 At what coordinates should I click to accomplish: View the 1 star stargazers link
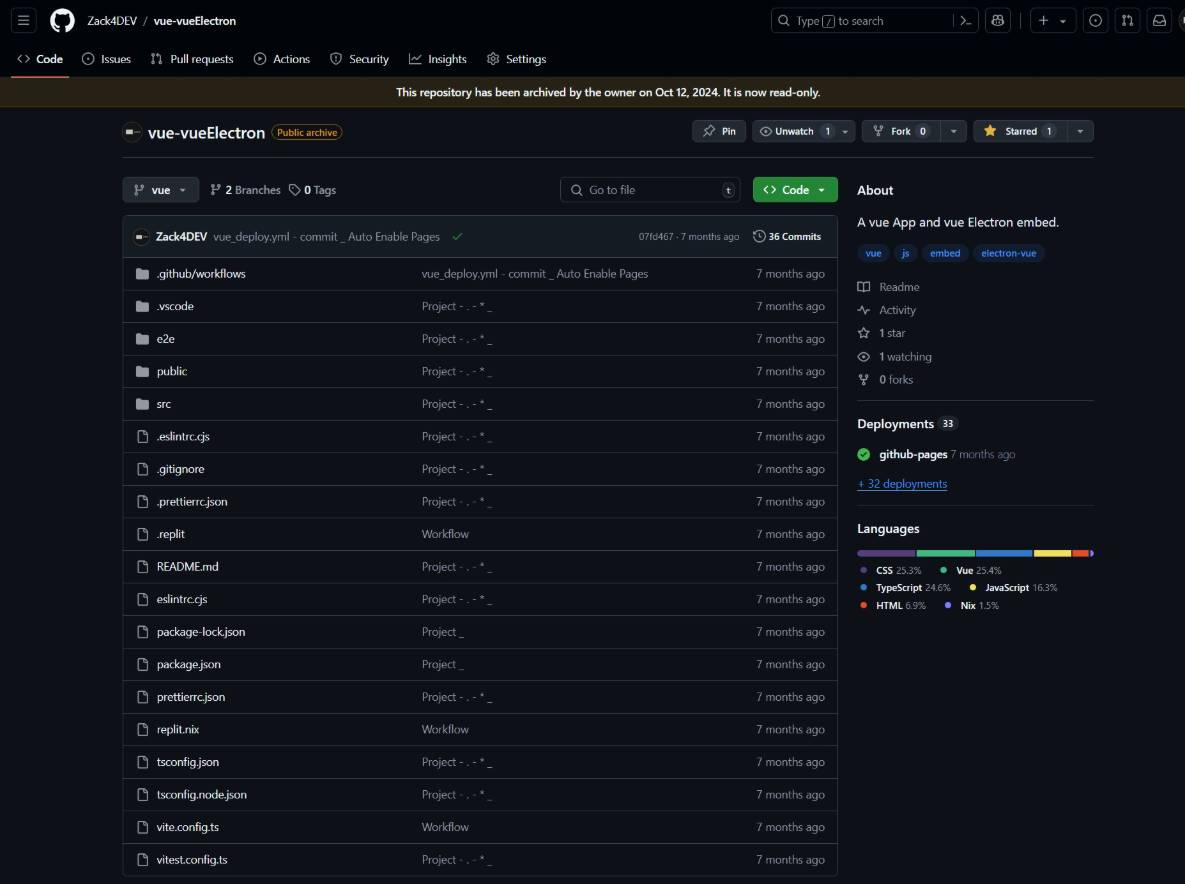click(882, 333)
